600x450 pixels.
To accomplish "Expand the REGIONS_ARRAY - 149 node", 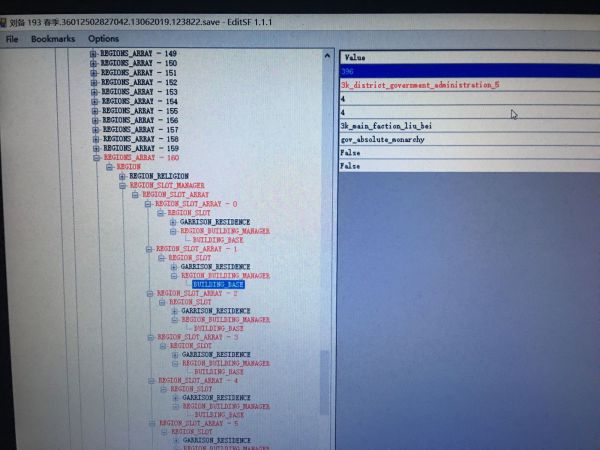I will [94, 54].
